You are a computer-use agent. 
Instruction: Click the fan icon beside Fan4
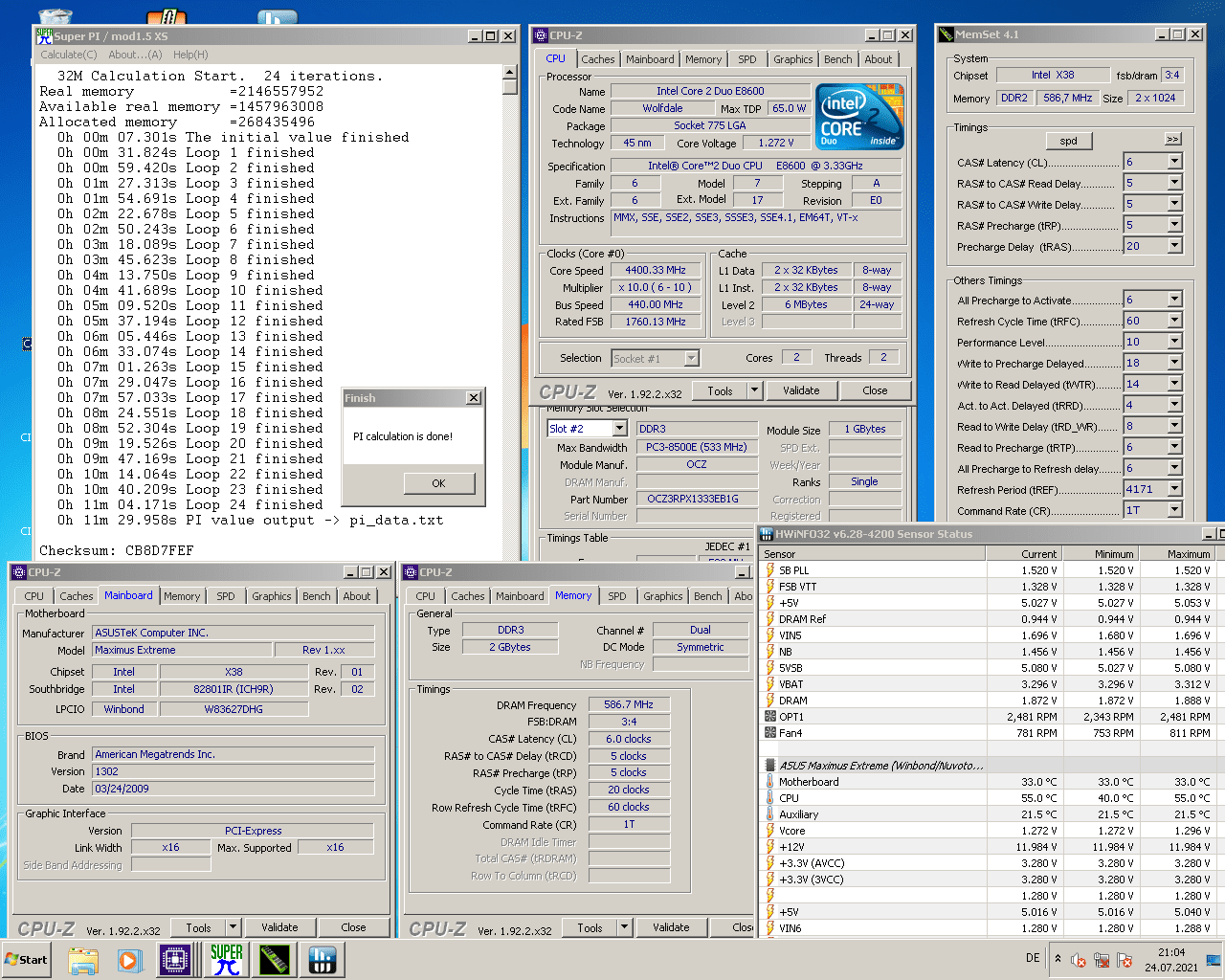click(770, 733)
